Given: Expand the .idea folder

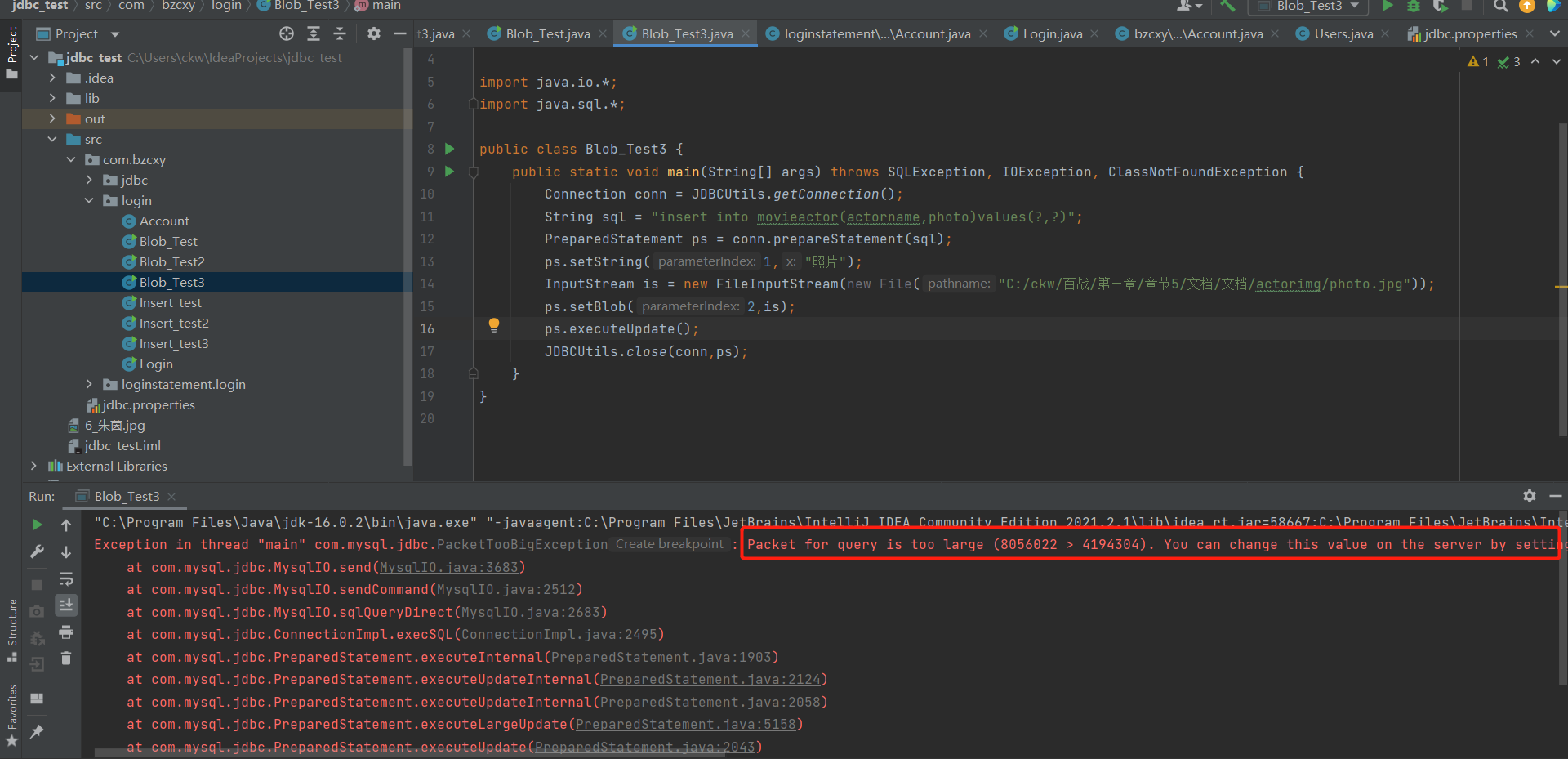Looking at the screenshot, I should coord(52,78).
